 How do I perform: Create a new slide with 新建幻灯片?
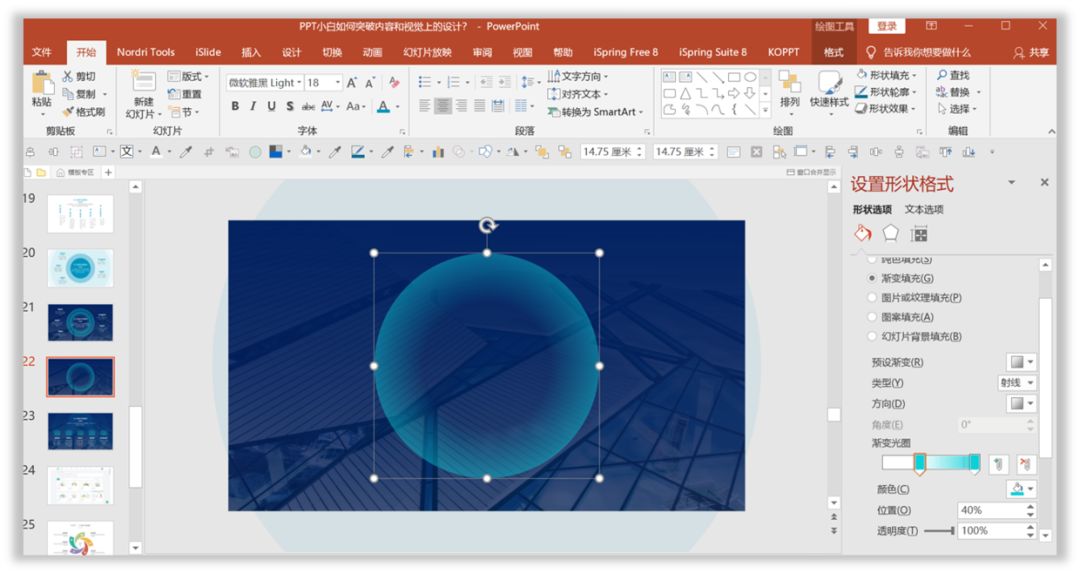[x=144, y=95]
